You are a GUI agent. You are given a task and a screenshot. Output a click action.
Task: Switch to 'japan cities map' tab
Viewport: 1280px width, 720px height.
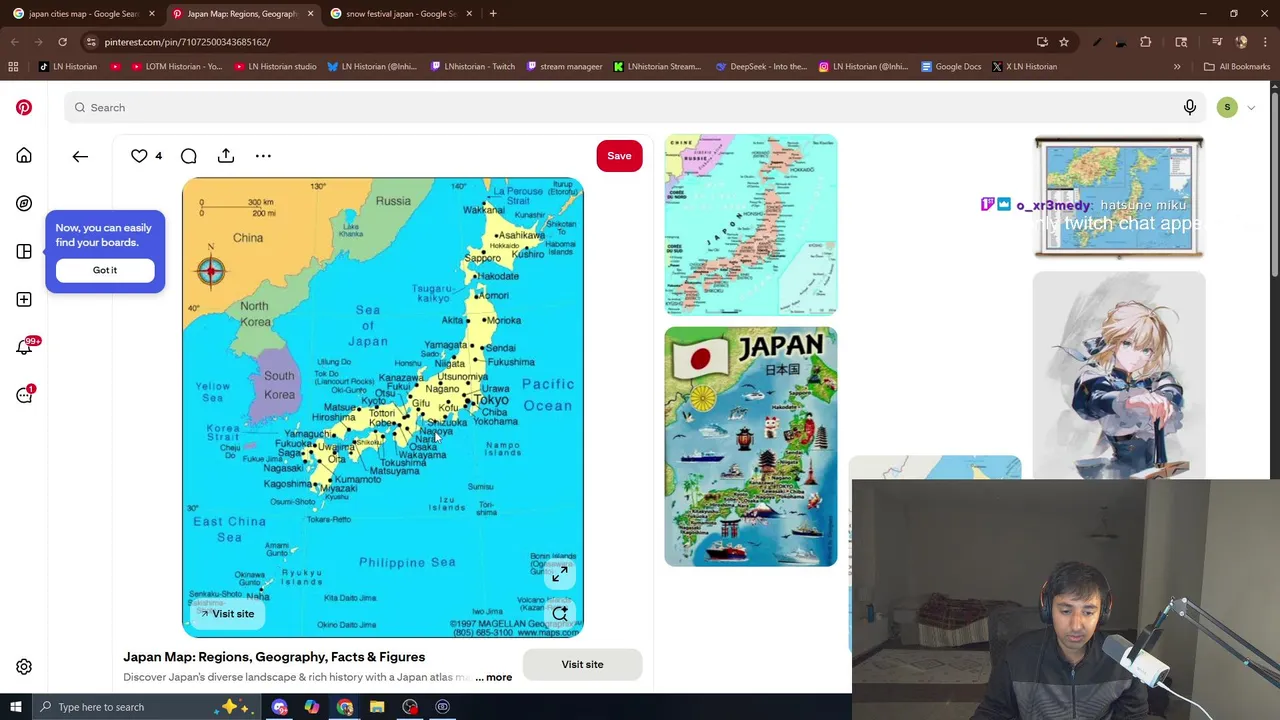coord(84,14)
